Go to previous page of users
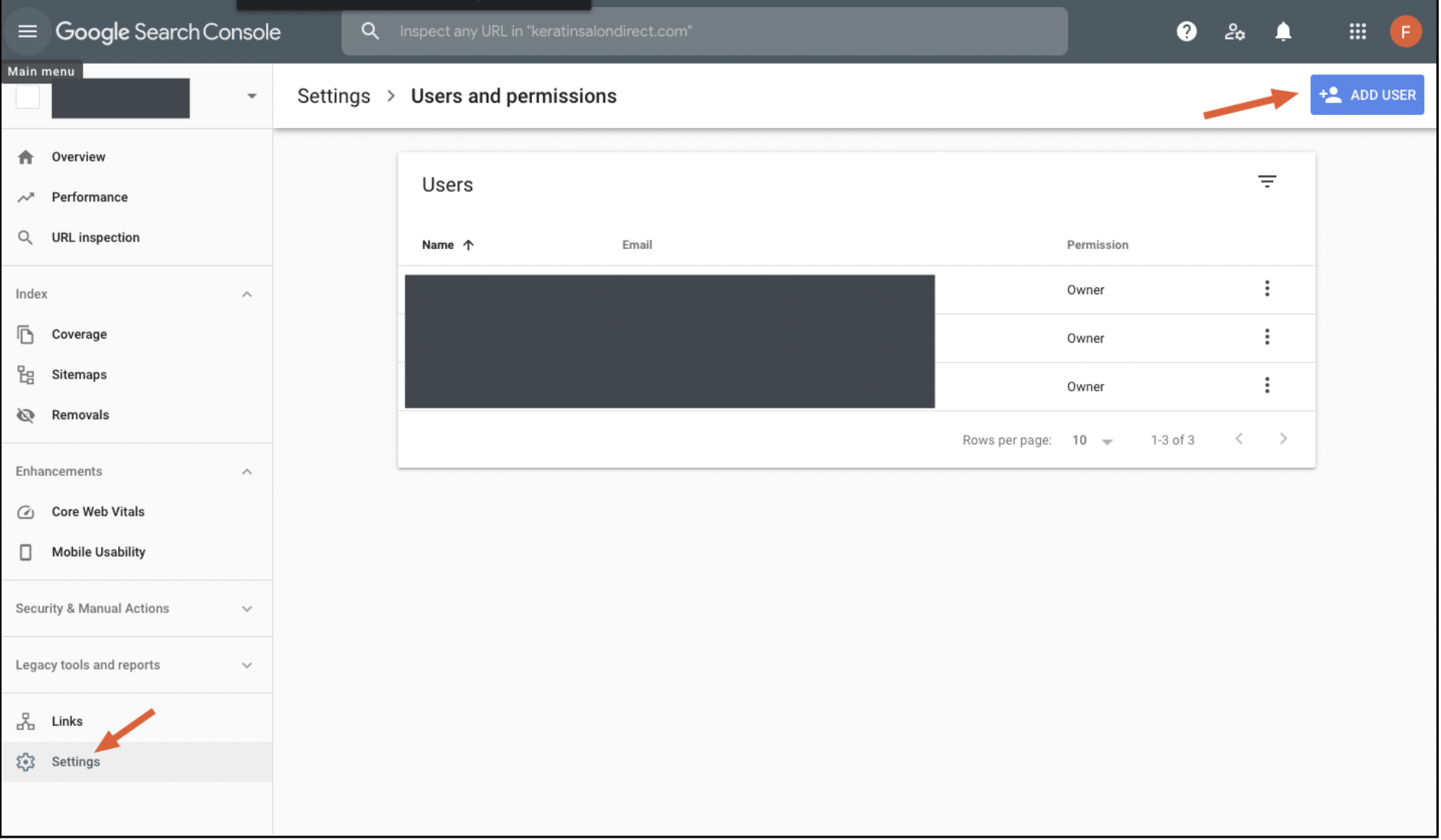The width and height of the screenshot is (1441, 840). (1239, 438)
